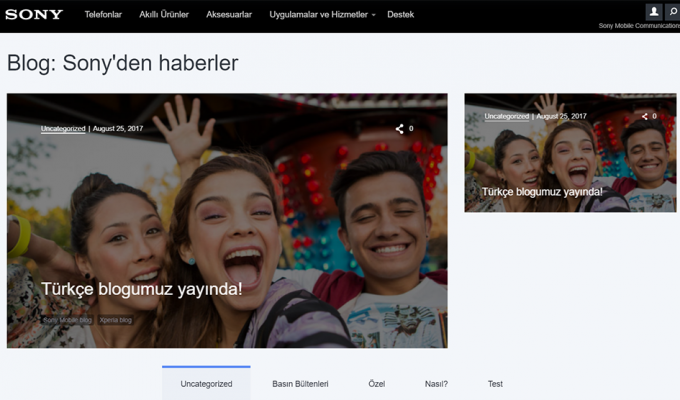
Task: Switch to Özel tab
Action: pos(376,384)
